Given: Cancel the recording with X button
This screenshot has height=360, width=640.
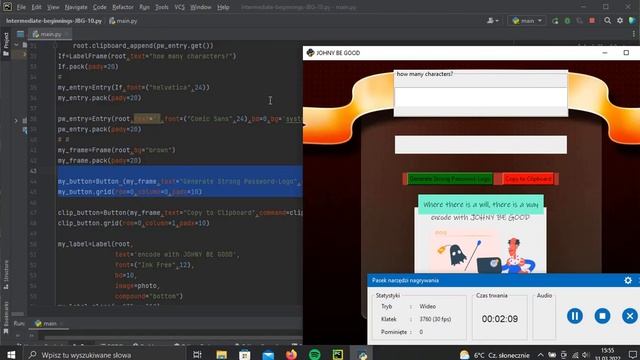Looking at the screenshot, I should (x=630, y=316).
